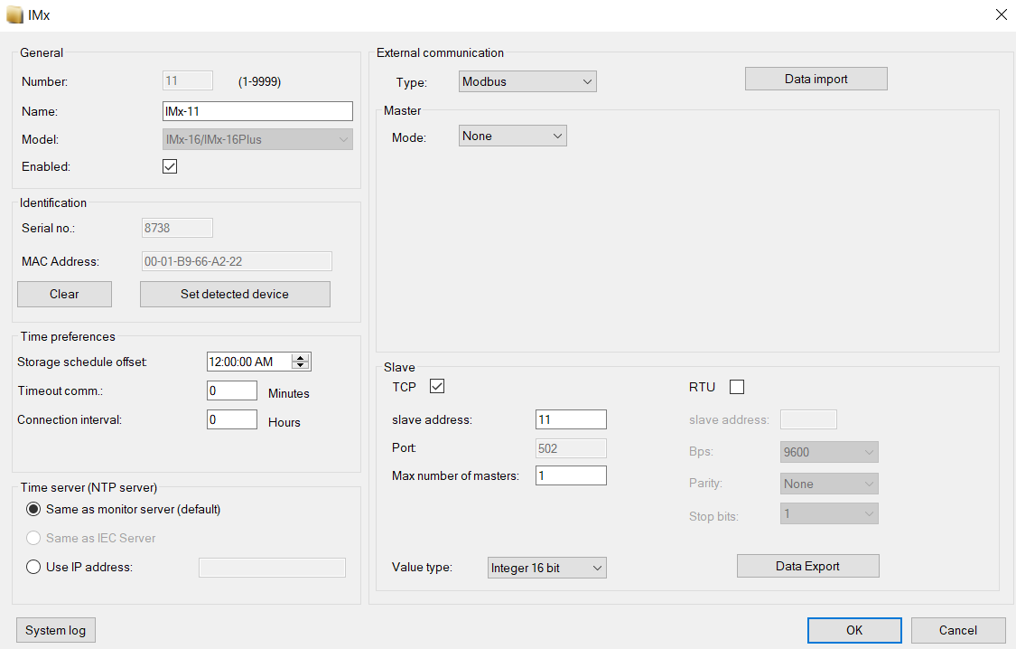Open the external communication Type dropdown
Image resolution: width=1016 pixels, height=649 pixels.
tap(527, 82)
